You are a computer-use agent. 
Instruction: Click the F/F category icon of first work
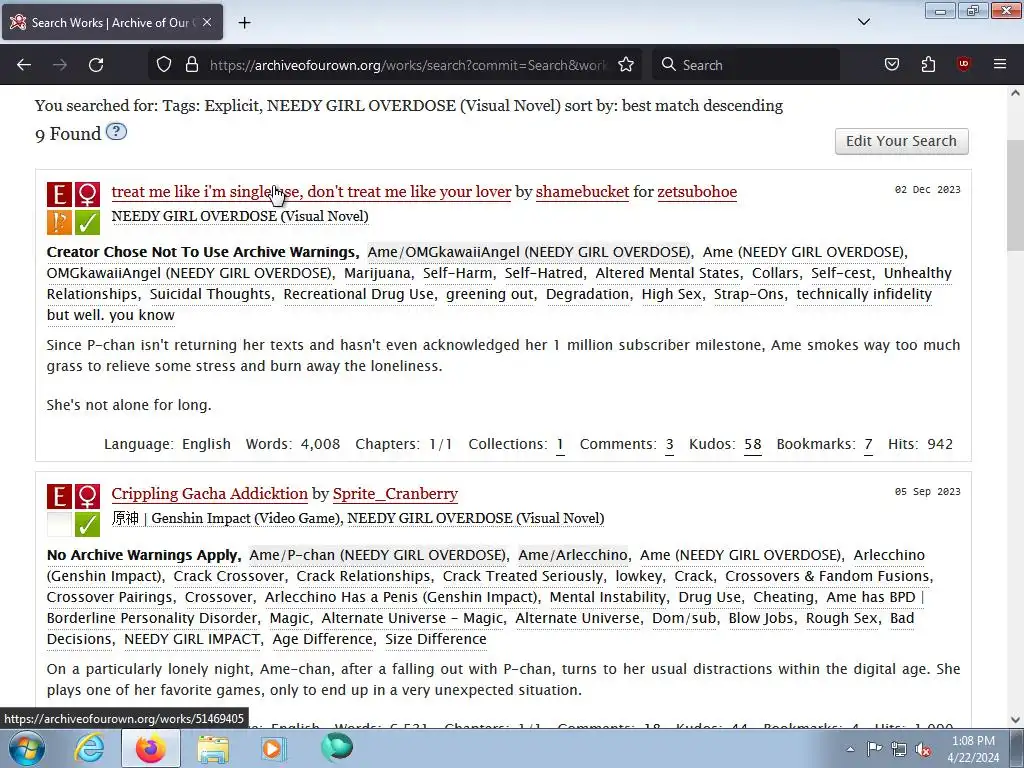(x=87, y=194)
